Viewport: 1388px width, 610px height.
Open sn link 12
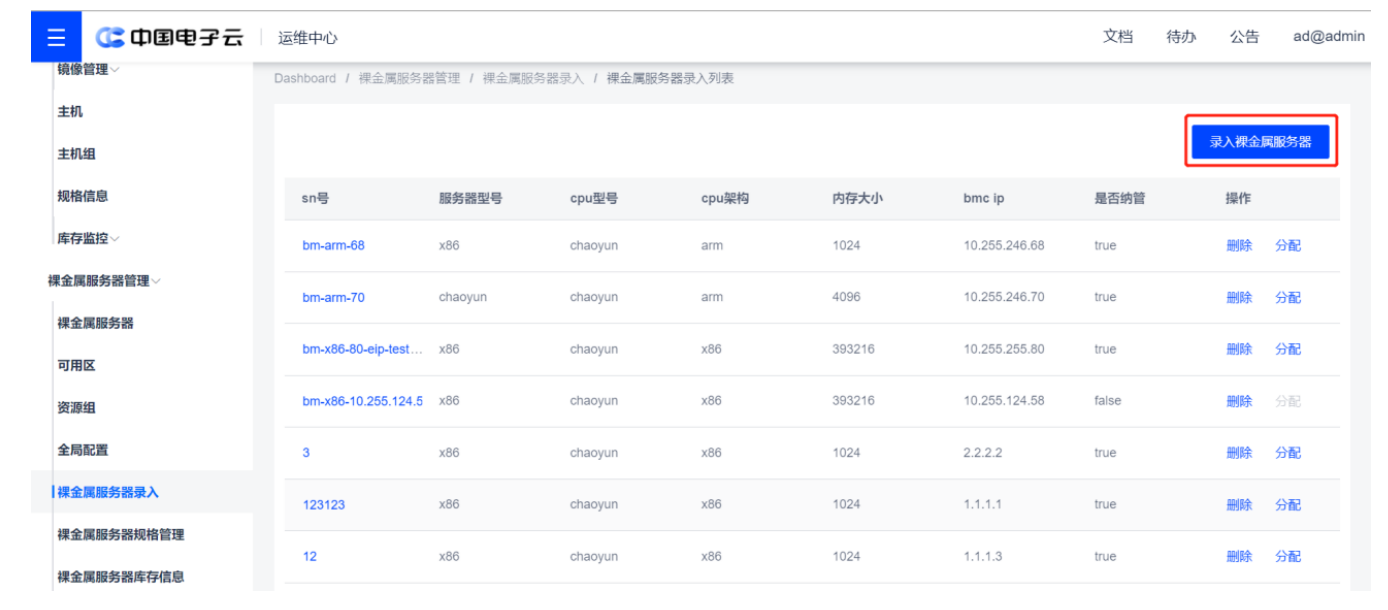[309, 557]
